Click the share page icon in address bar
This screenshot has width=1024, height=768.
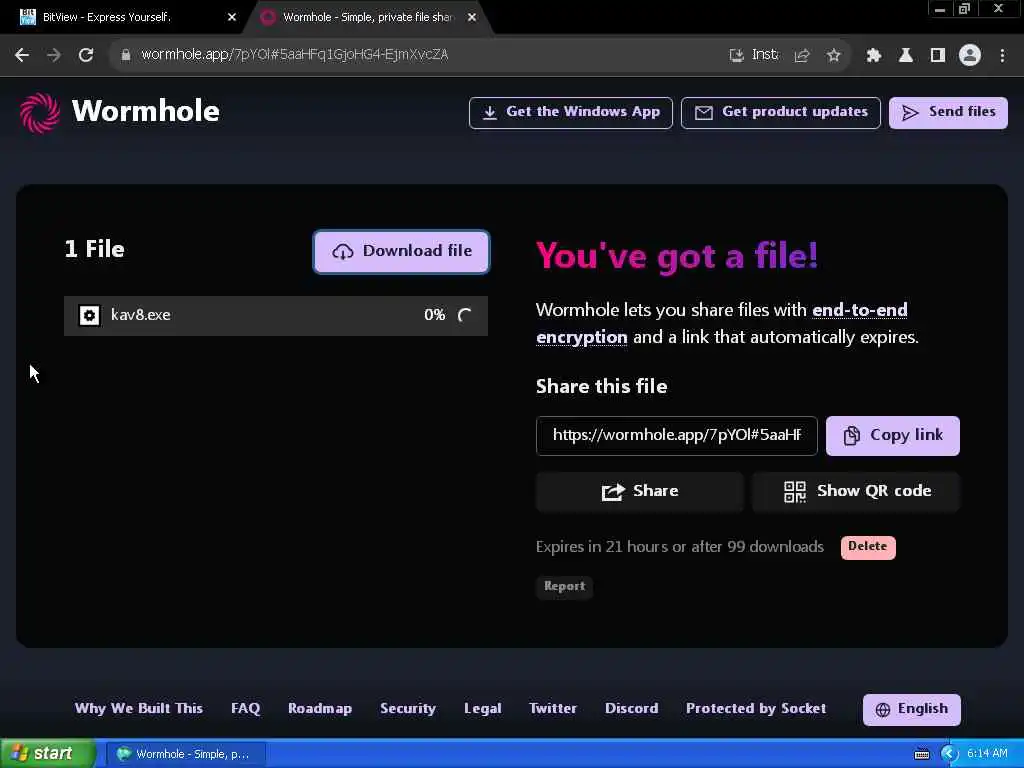click(x=802, y=55)
